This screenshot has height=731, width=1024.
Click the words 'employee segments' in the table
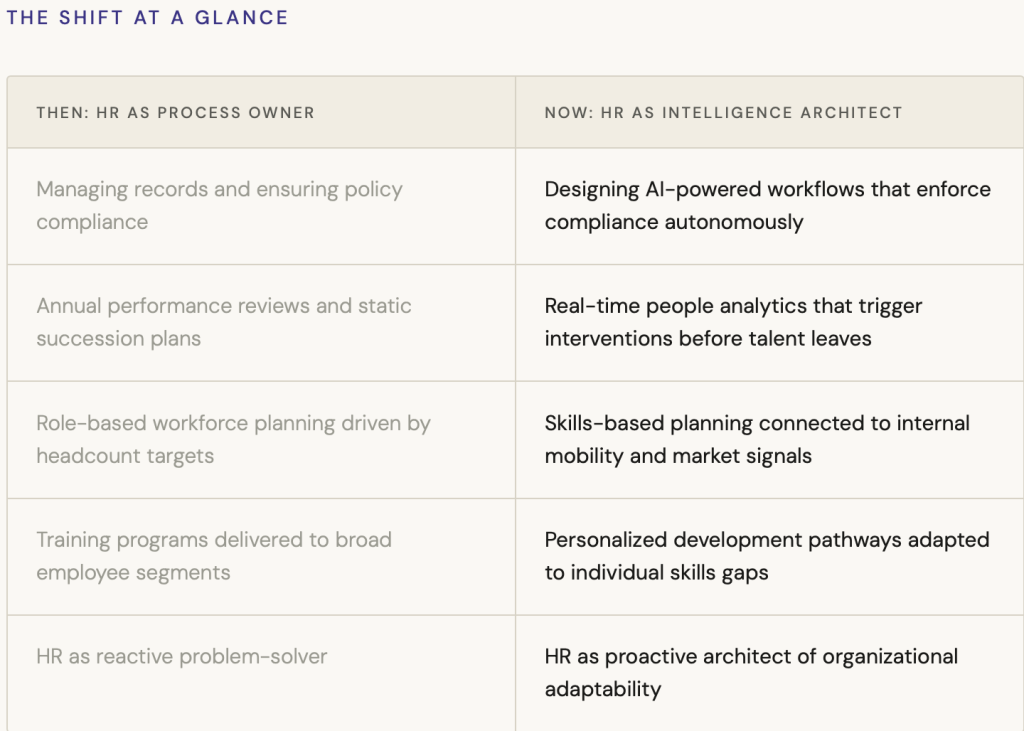pyautogui.click(x=133, y=573)
